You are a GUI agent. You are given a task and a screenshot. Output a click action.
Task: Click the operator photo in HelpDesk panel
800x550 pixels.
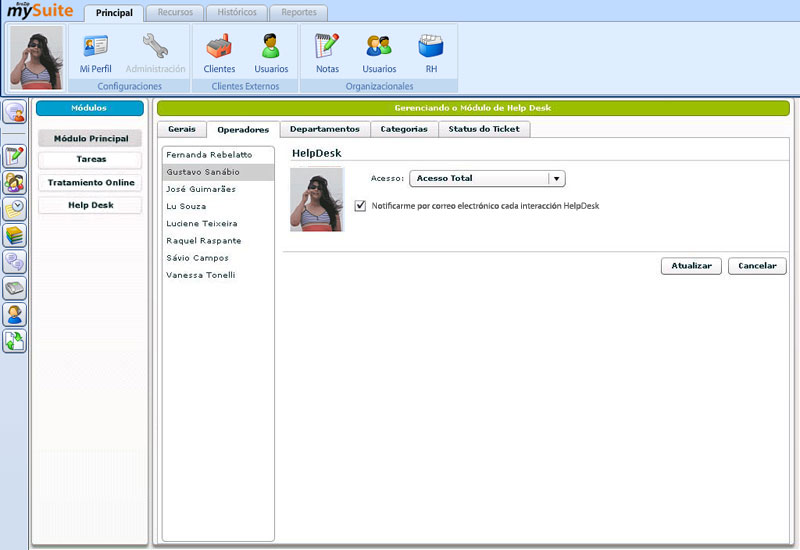tap(316, 199)
